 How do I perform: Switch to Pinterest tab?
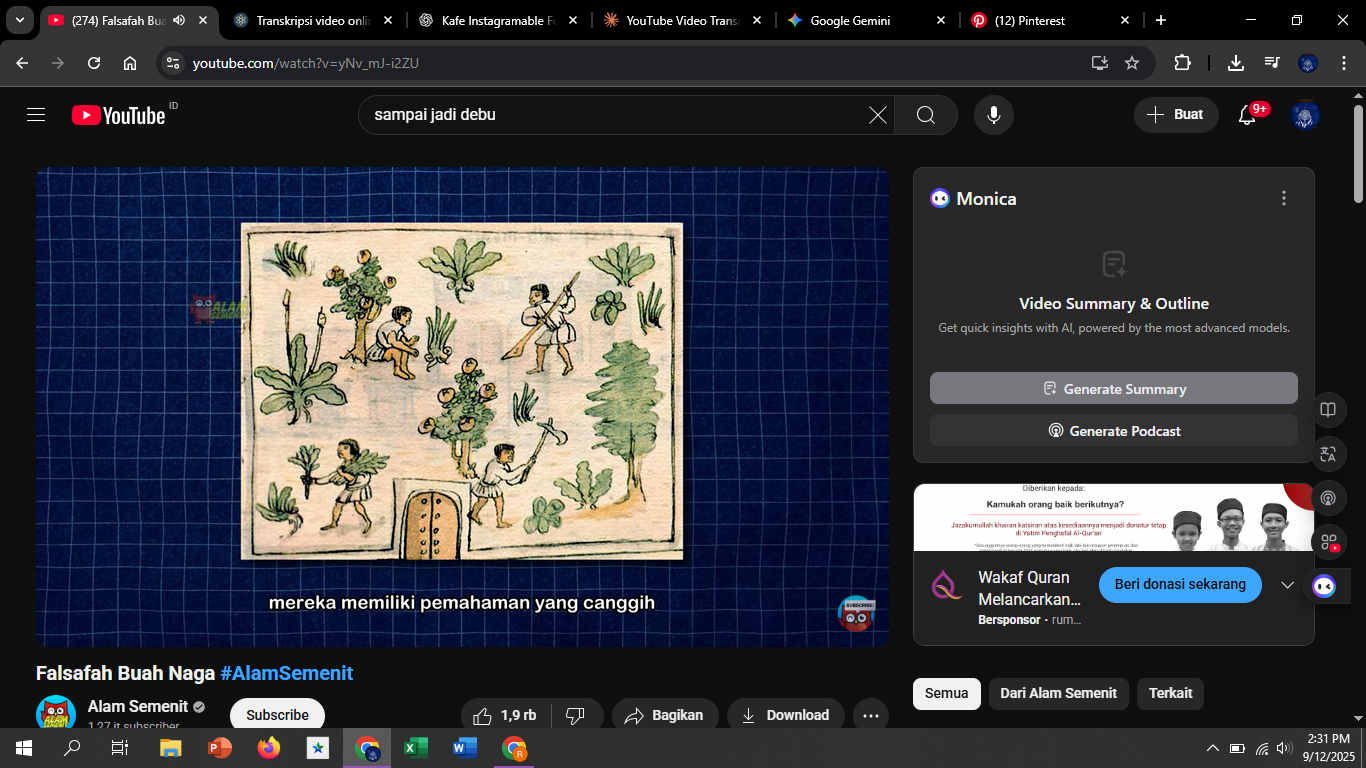click(x=1052, y=20)
